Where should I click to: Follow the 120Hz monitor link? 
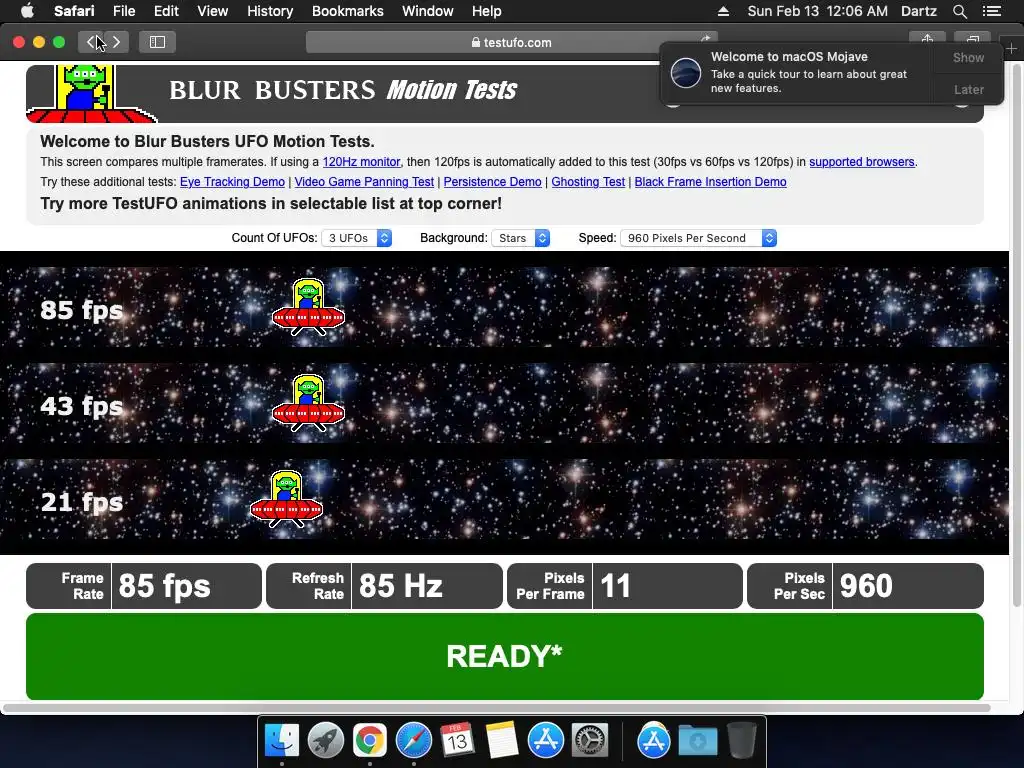pyautogui.click(x=361, y=162)
